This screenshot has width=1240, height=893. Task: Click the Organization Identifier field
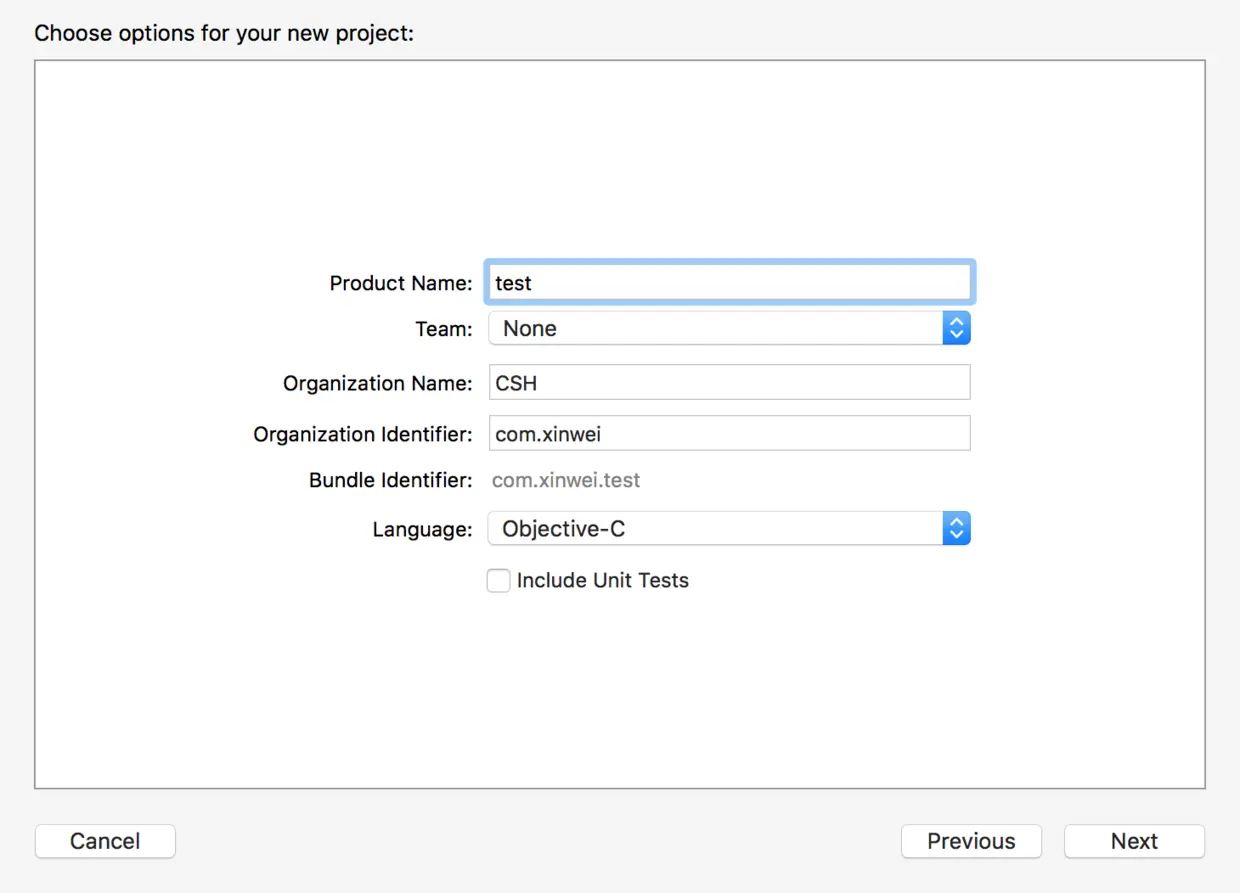click(729, 434)
